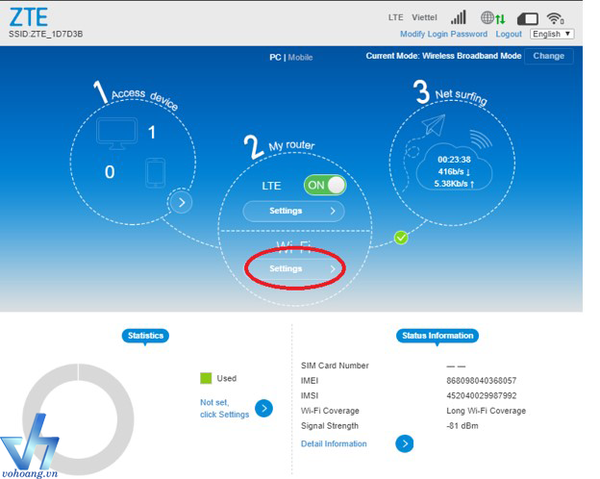Screen dimensions: 600x479
Task: Select the Status Information label
Action: pyautogui.click(x=437, y=336)
